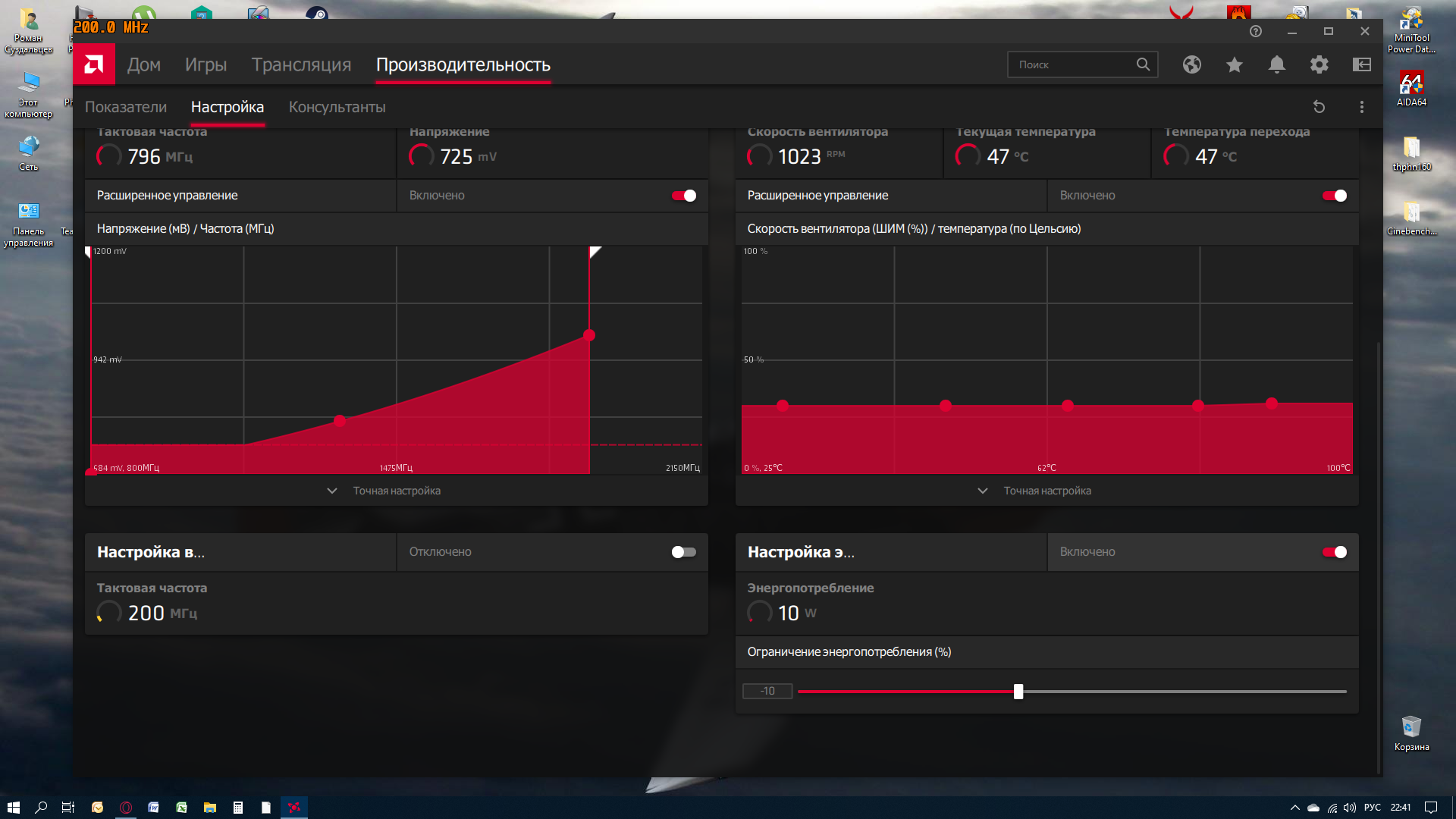This screenshot has height=819, width=1456.
Task: Expand fine tuning under fan graph
Action: click(x=1046, y=491)
